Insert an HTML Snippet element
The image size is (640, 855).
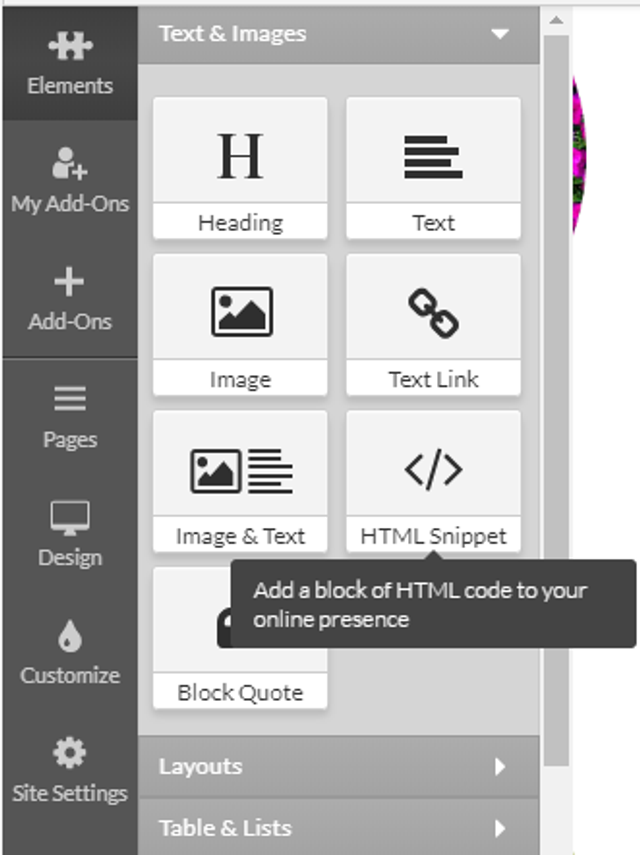(x=433, y=481)
